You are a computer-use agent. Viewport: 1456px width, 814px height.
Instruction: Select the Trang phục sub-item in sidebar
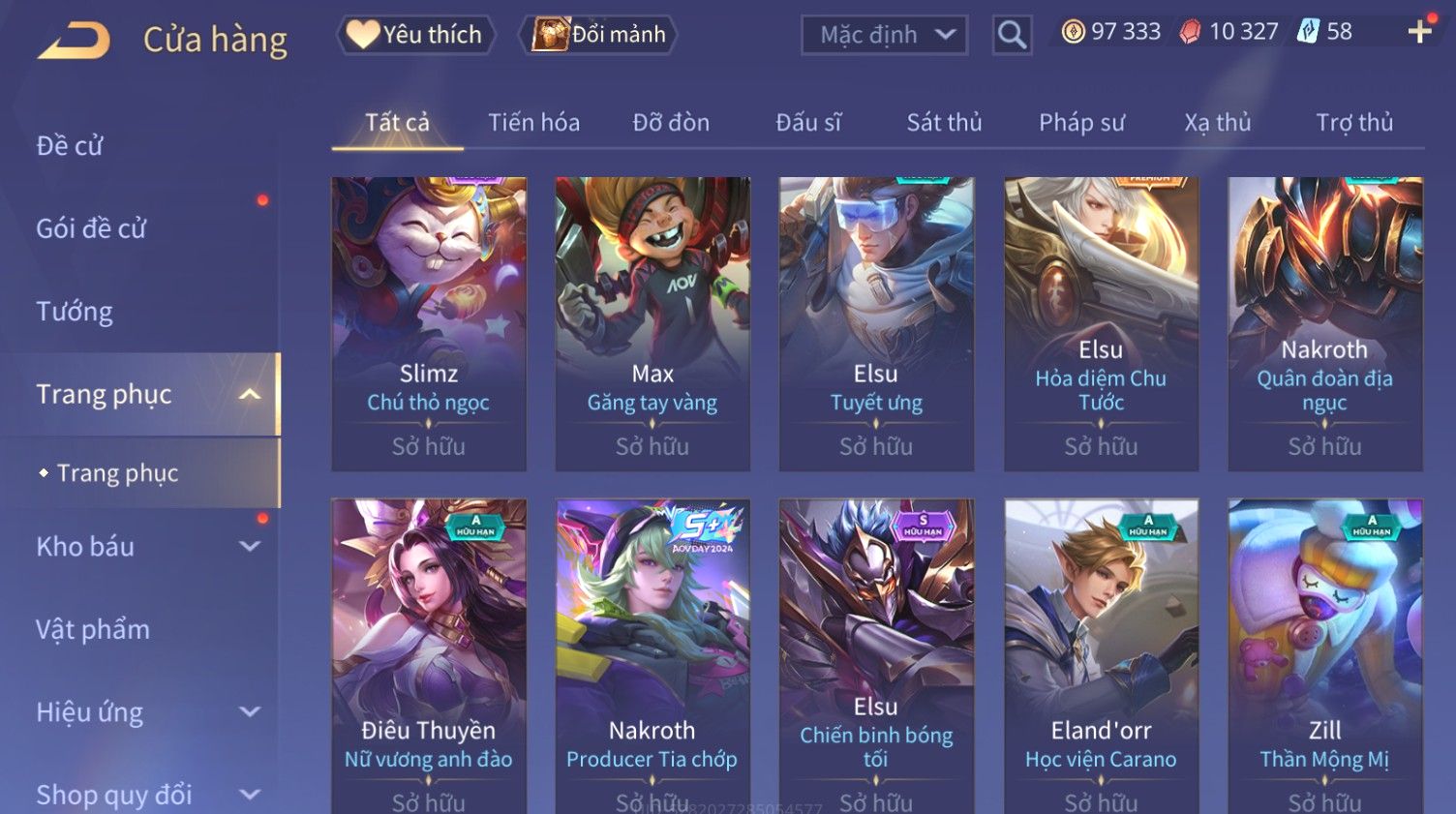[117, 472]
